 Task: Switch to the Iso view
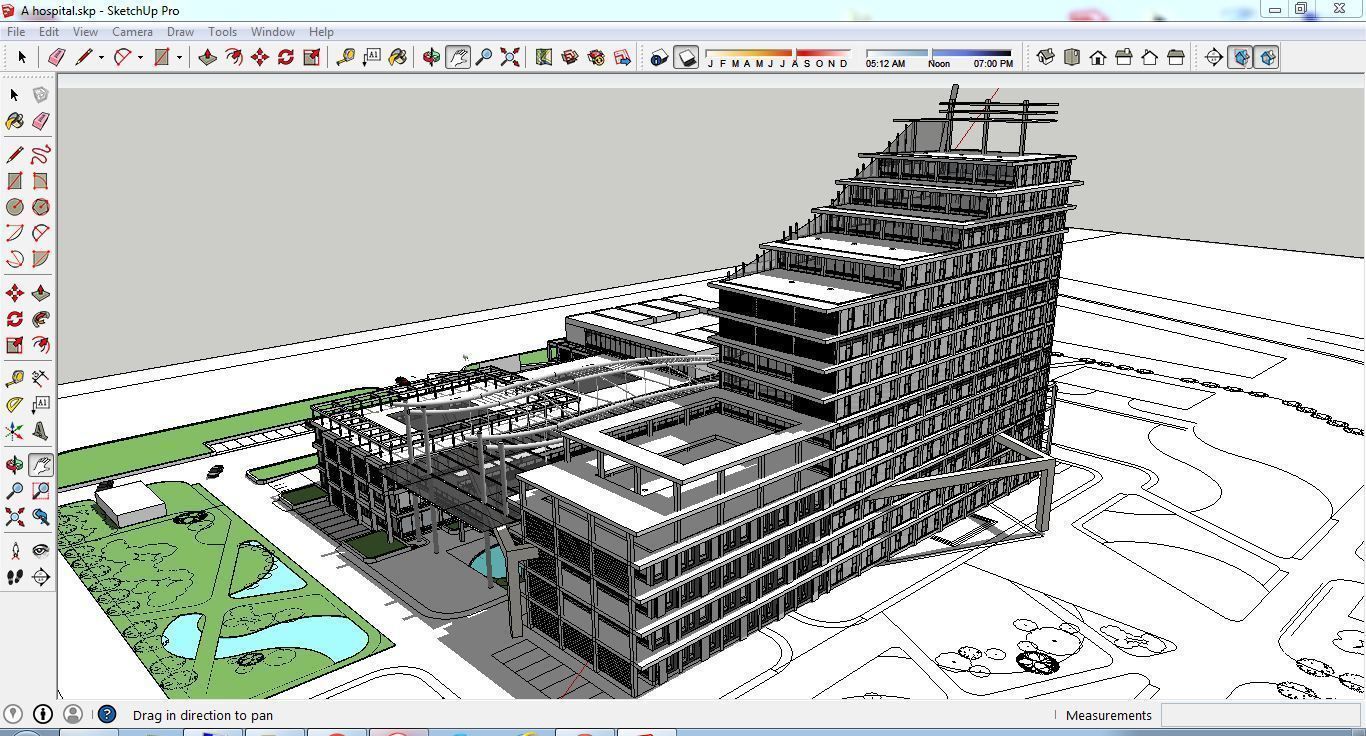(1046, 58)
